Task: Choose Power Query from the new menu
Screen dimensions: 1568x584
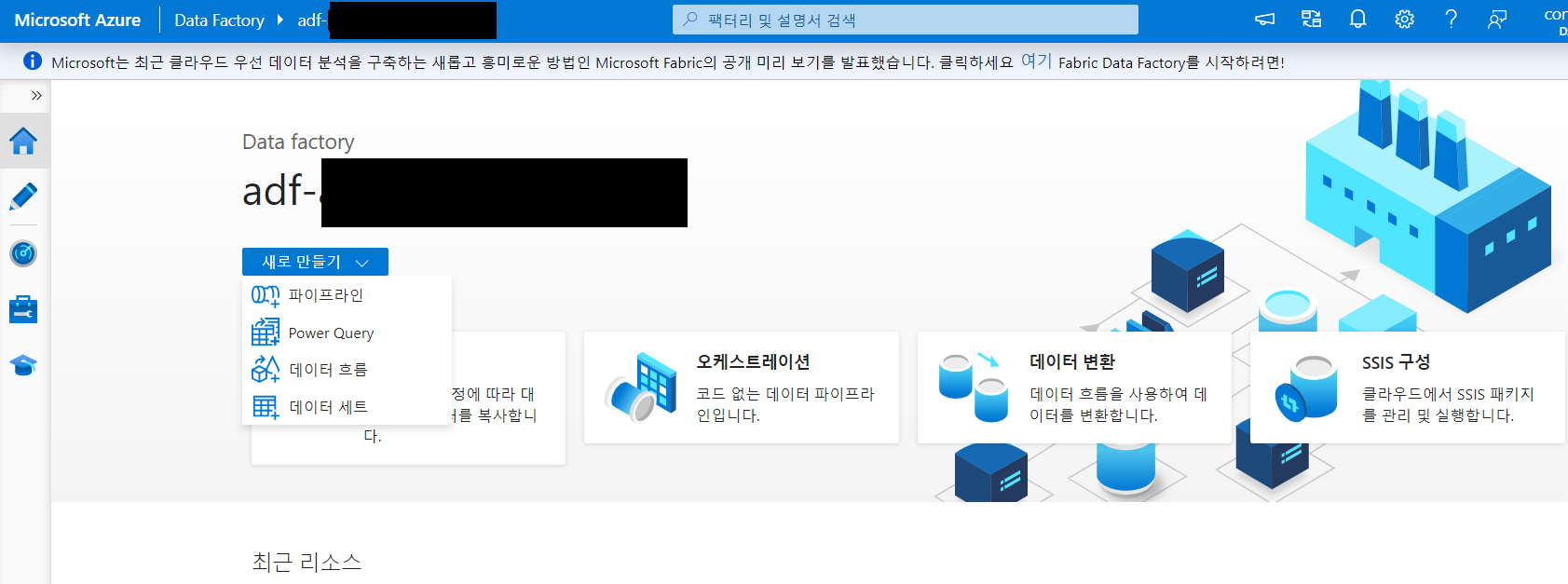Action: (347, 333)
